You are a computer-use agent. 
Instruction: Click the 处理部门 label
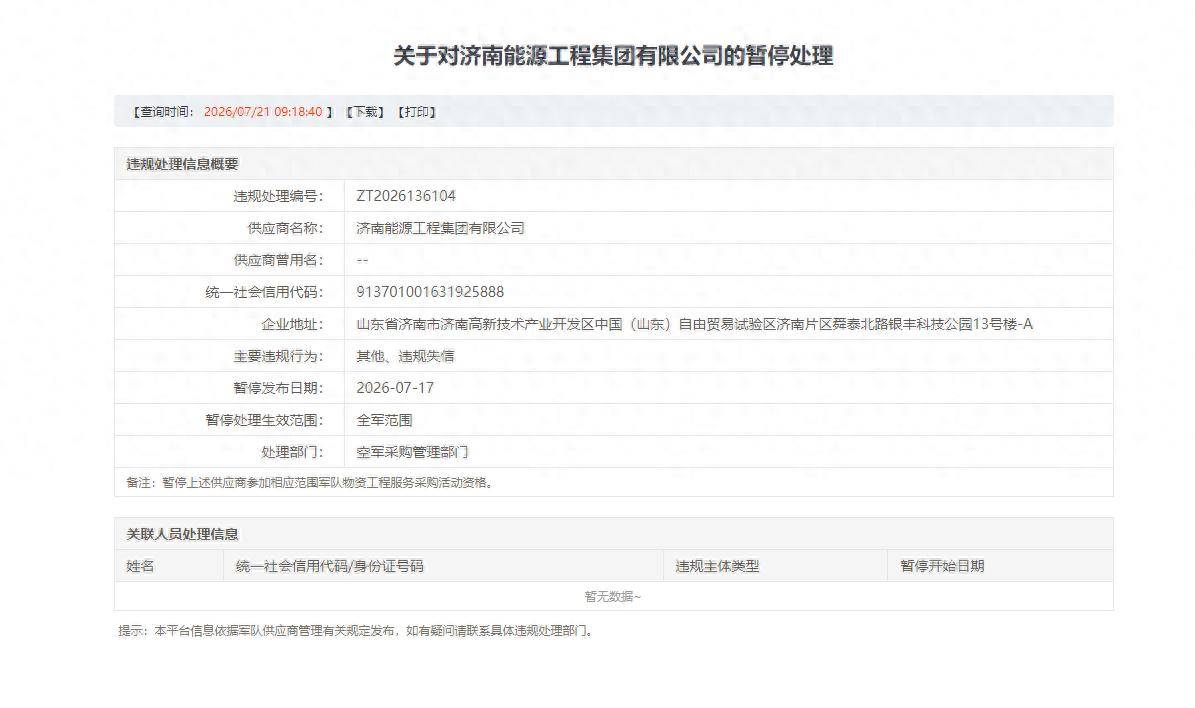point(292,452)
